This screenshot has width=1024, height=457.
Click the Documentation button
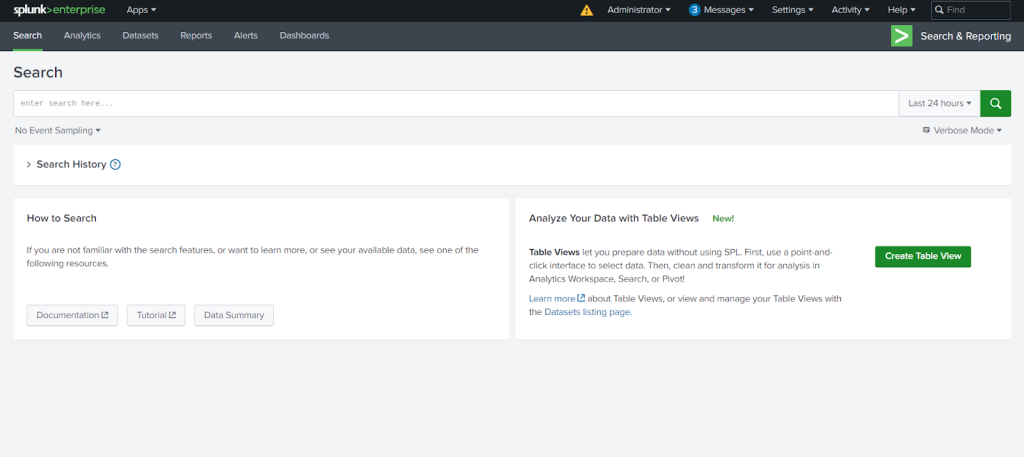click(72, 315)
